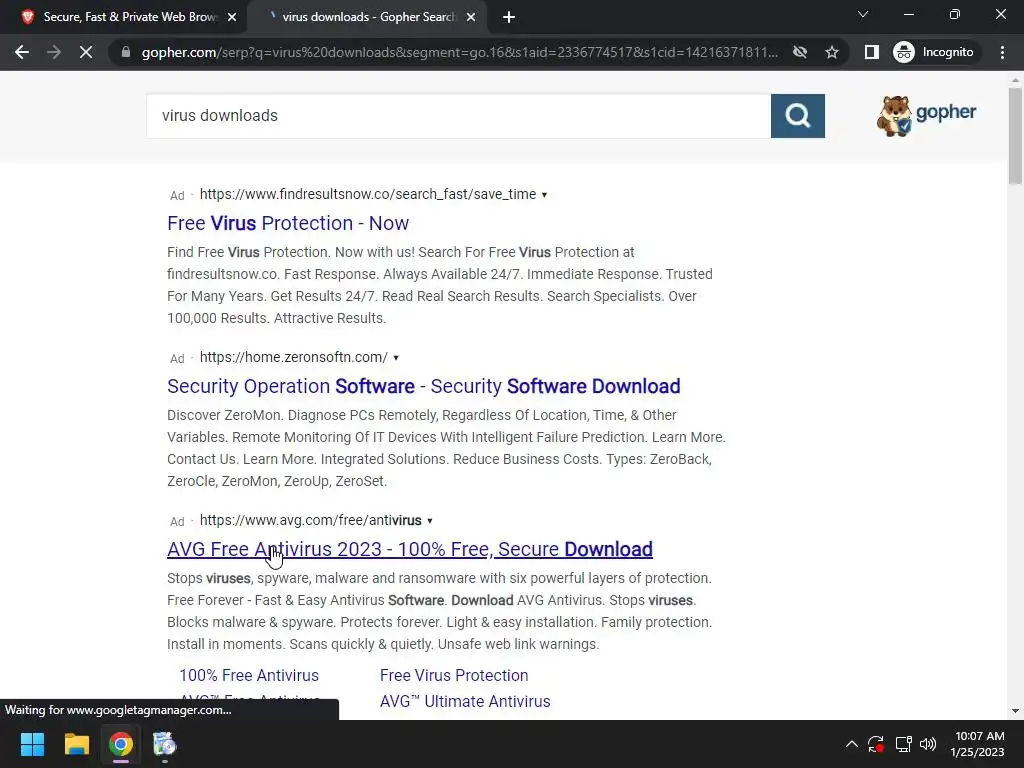Open a new tab with the plus button
1024x768 pixels.
click(509, 18)
